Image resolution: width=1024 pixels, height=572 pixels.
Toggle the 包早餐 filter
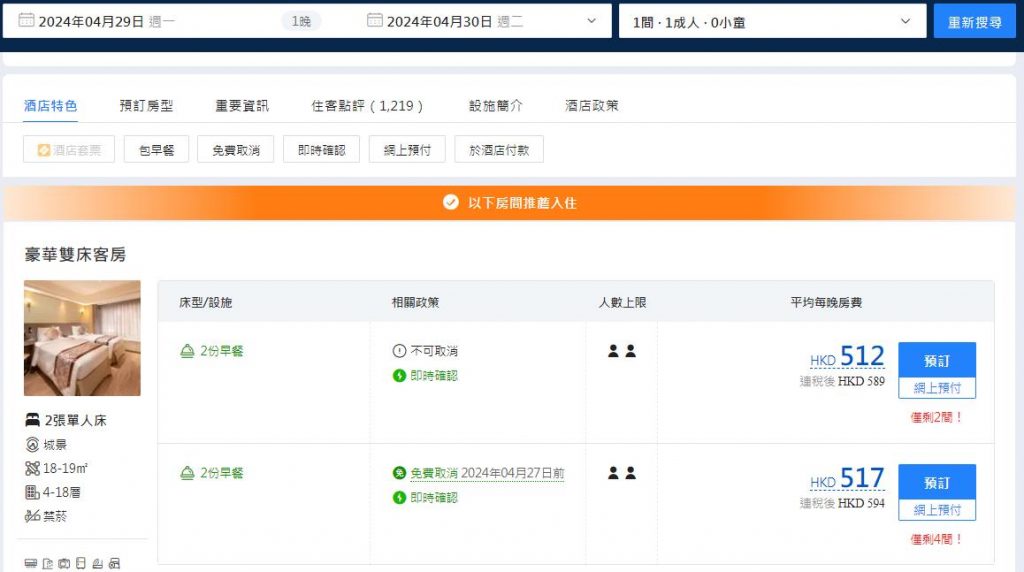tap(156, 150)
